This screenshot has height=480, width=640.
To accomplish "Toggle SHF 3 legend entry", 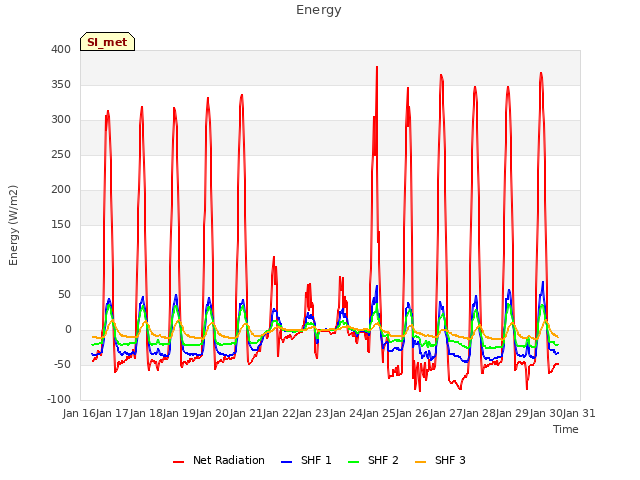I will (x=440, y=460).
